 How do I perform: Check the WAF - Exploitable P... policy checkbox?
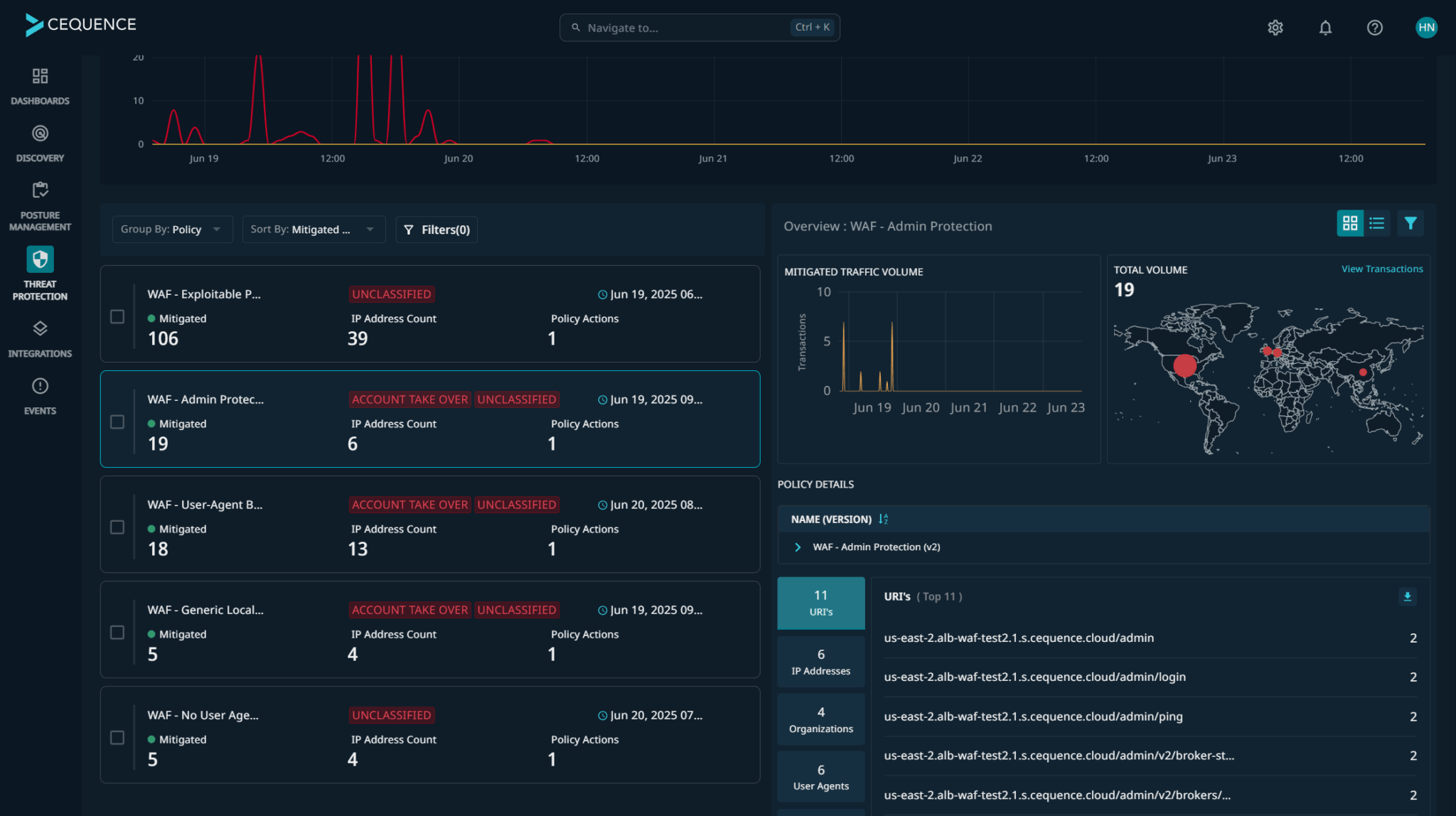(x=117, y=316)
